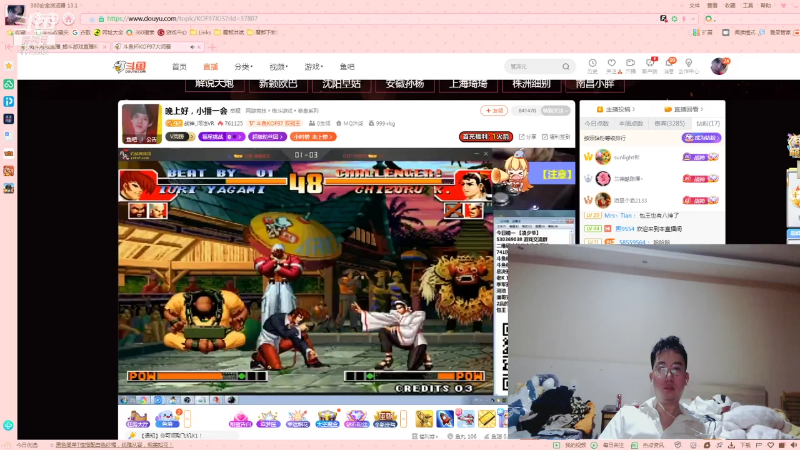Click the diamond gem activity icon

click(x=356, y=419)
